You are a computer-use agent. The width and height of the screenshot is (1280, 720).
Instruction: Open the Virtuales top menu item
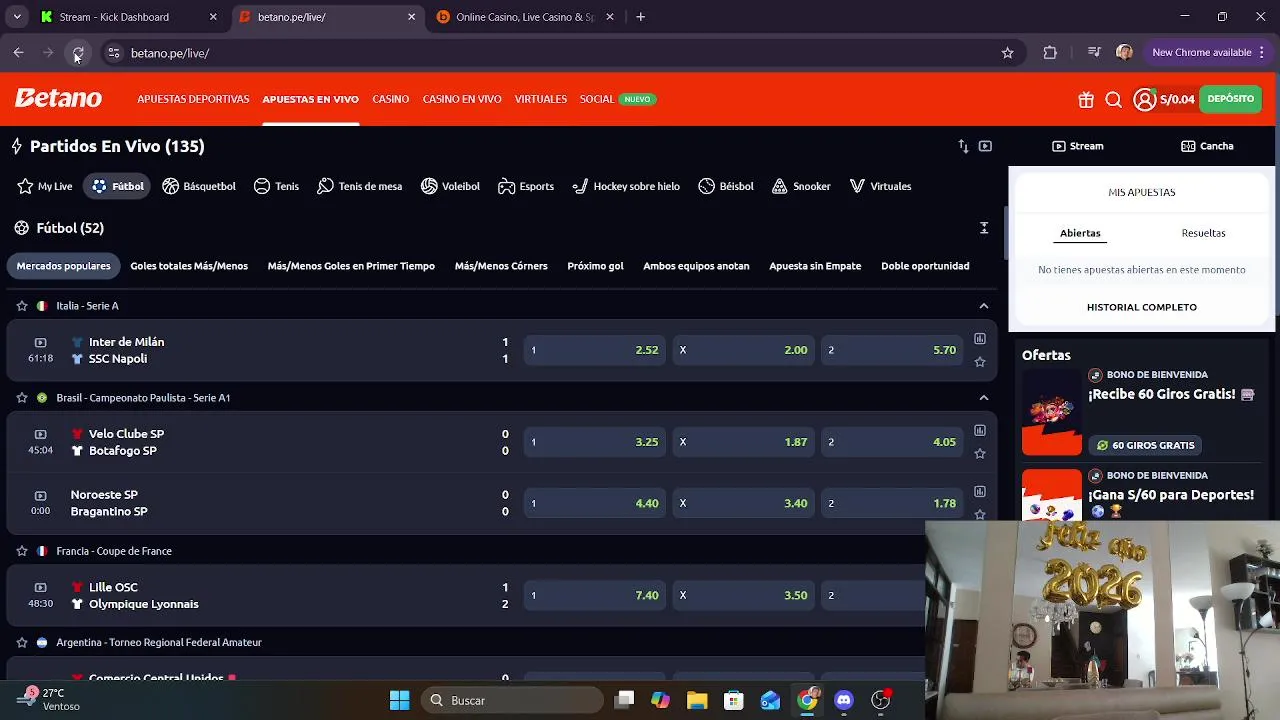pyautogui.click(x=541, y=99)
